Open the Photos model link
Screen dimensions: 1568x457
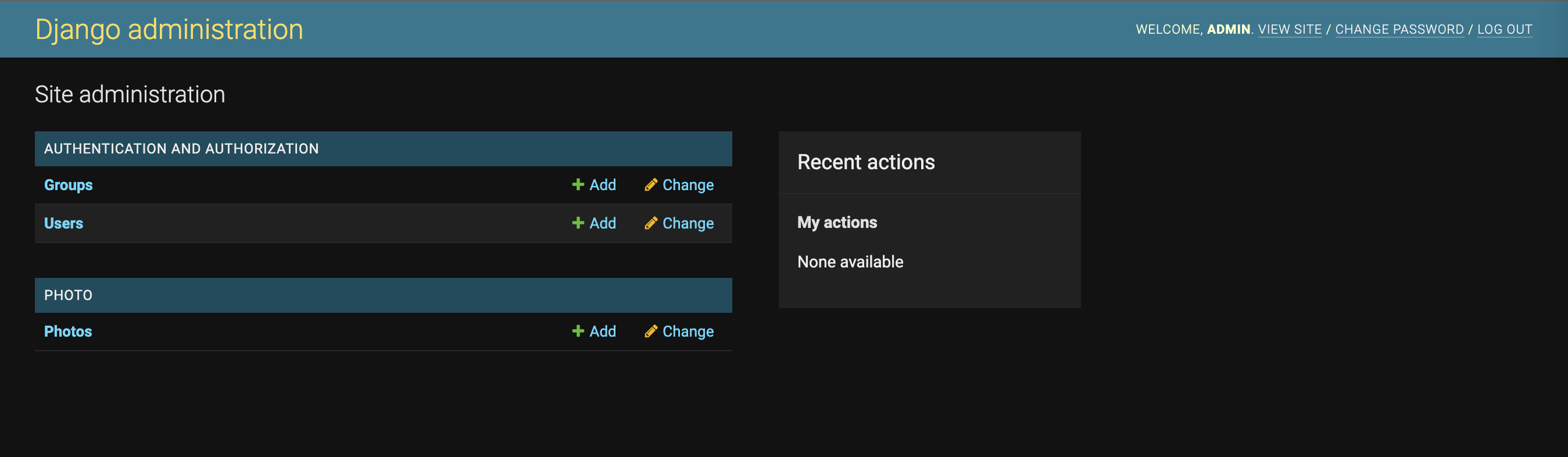pyautogui.click(x=67, y=331)
